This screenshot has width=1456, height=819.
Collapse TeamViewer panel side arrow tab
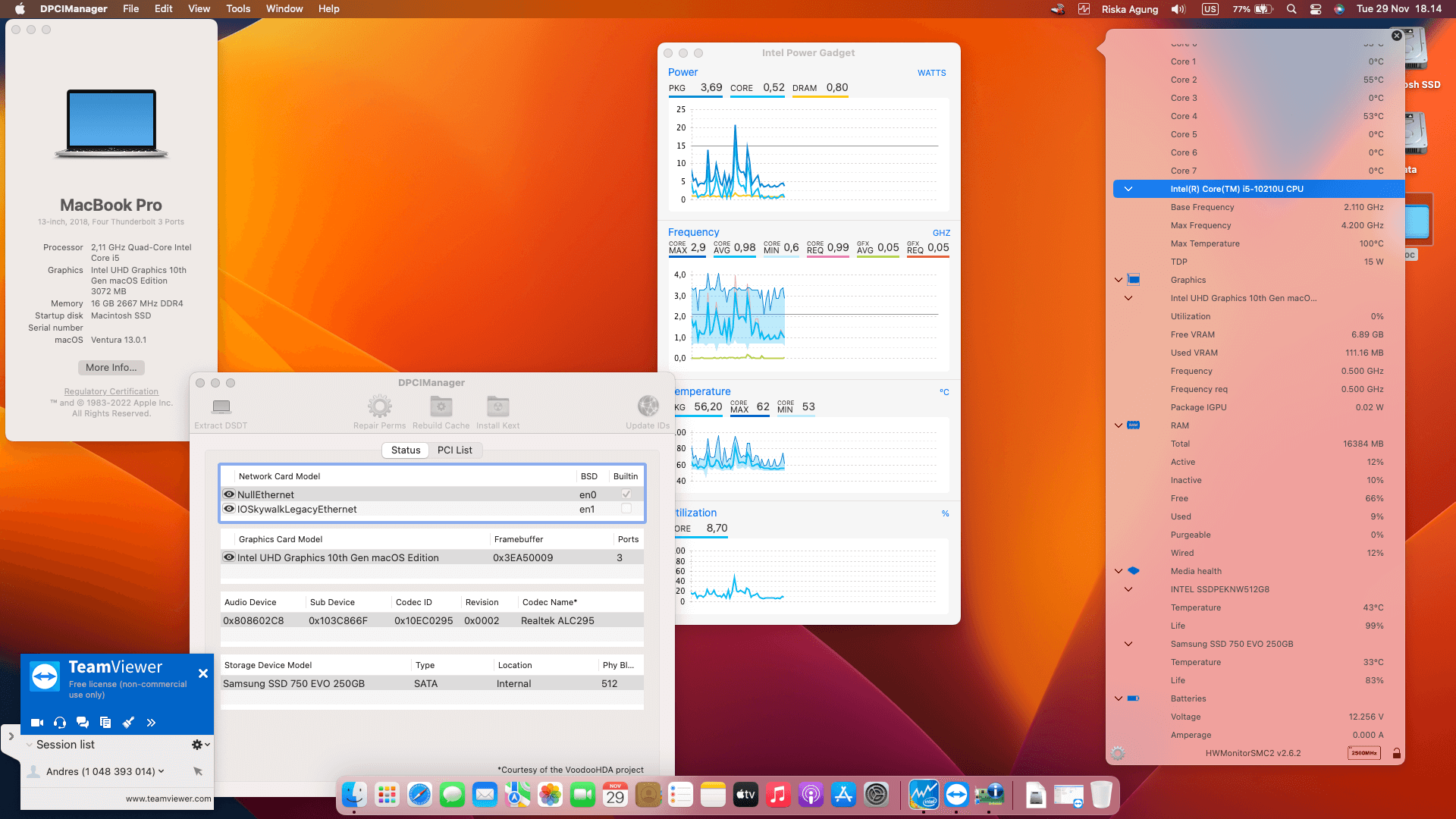point(11,736)
